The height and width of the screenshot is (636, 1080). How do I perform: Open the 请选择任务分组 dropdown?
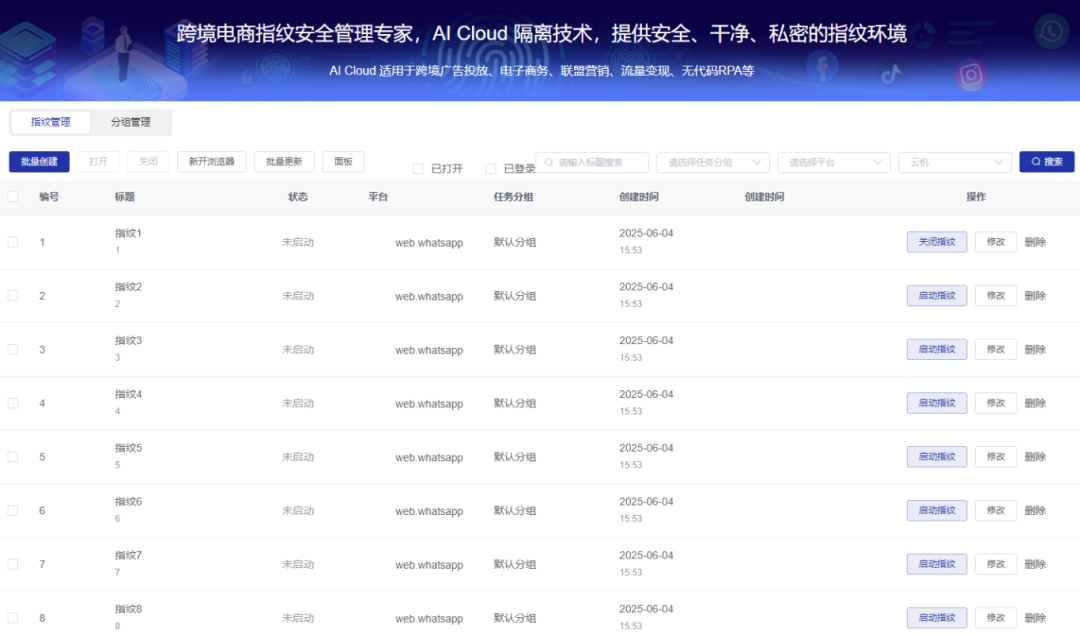[x=713, y=163]
